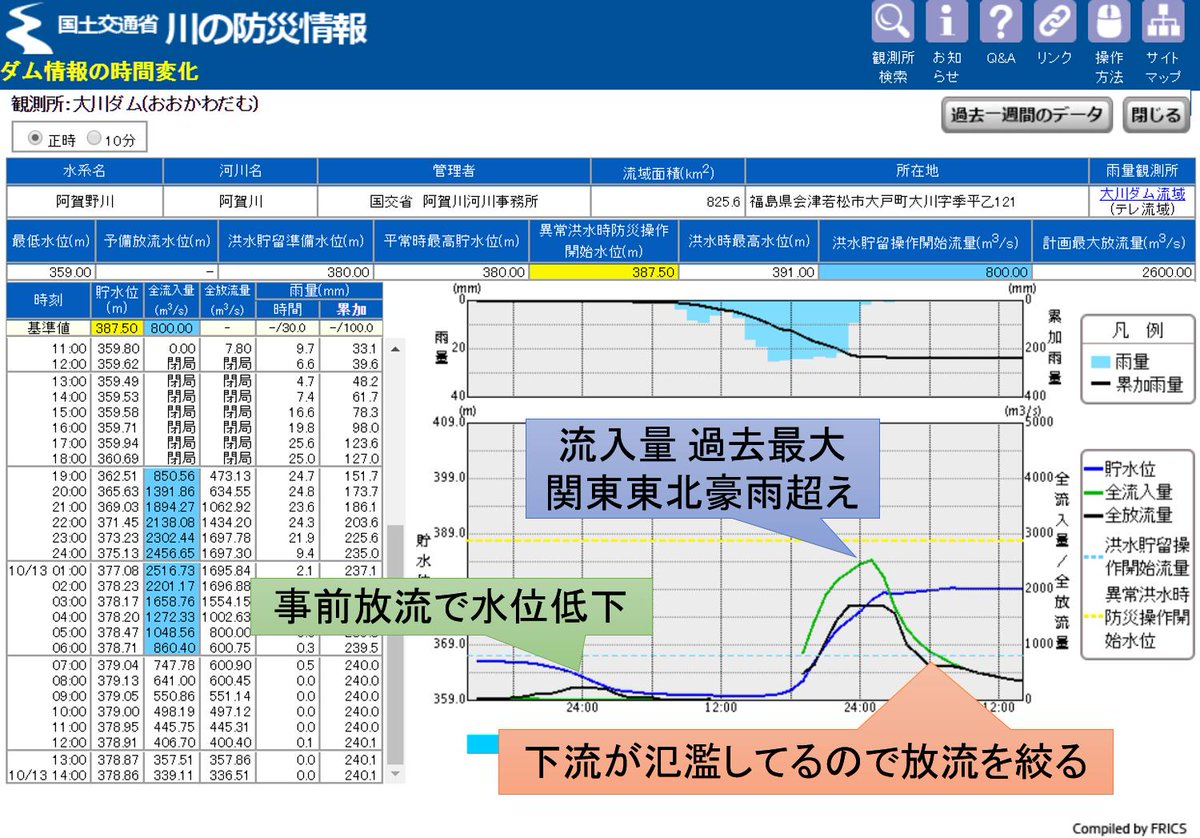Click the location address cell 福島県会津若松市
Screen dimensions: 1200x838
917,201
